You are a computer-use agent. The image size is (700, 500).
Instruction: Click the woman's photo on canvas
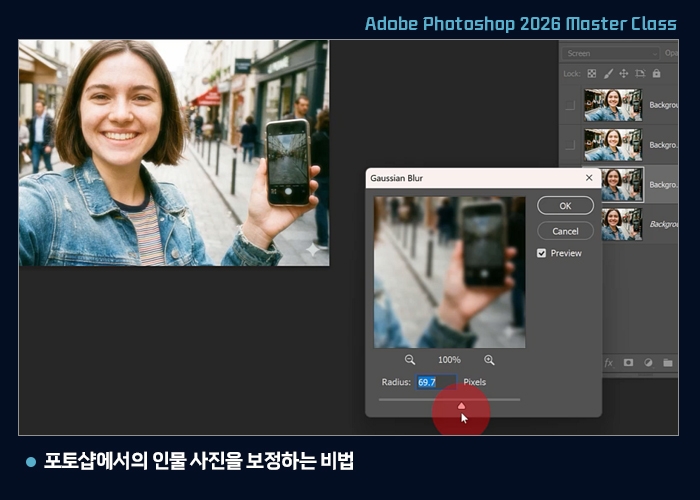click(x=174, y=153)
